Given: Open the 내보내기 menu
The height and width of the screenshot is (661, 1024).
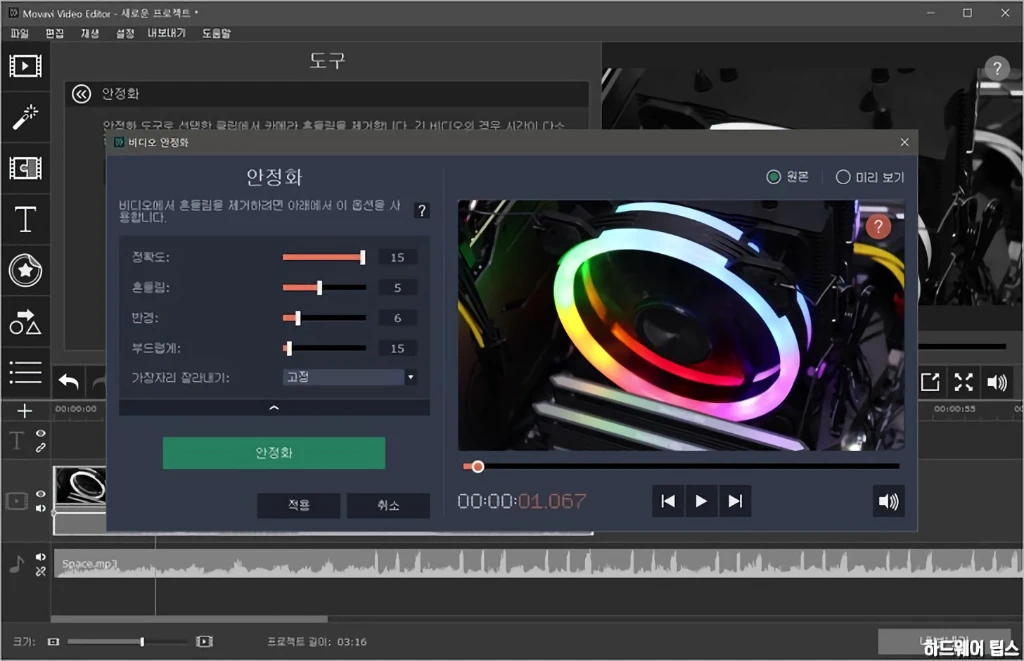Looking at the screenshot, I should (x=166, y=33).
